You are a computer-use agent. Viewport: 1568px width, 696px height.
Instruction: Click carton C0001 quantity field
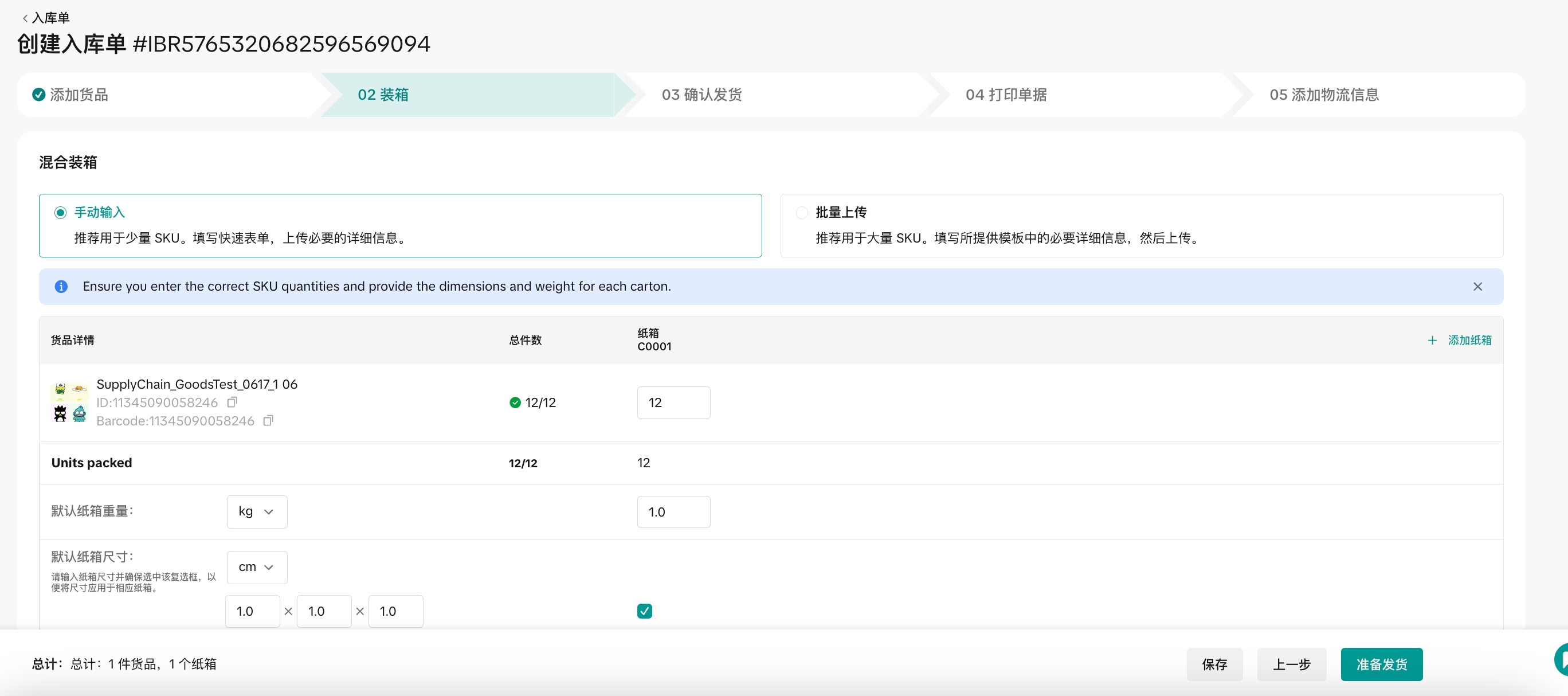pyautogui.click(x=673, y=402)
